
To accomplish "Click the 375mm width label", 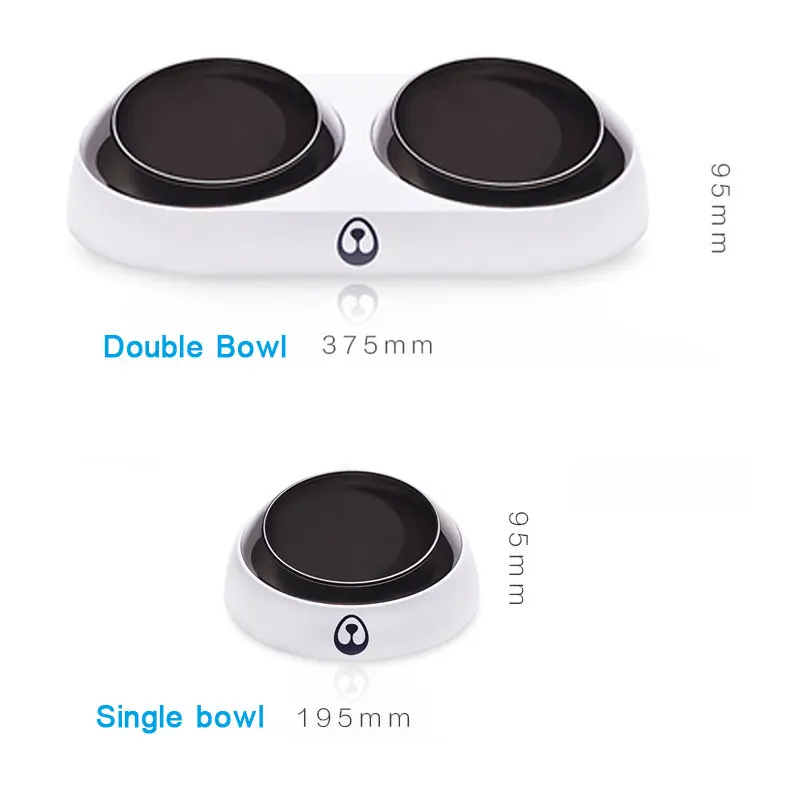I will (x=378, y=346).
